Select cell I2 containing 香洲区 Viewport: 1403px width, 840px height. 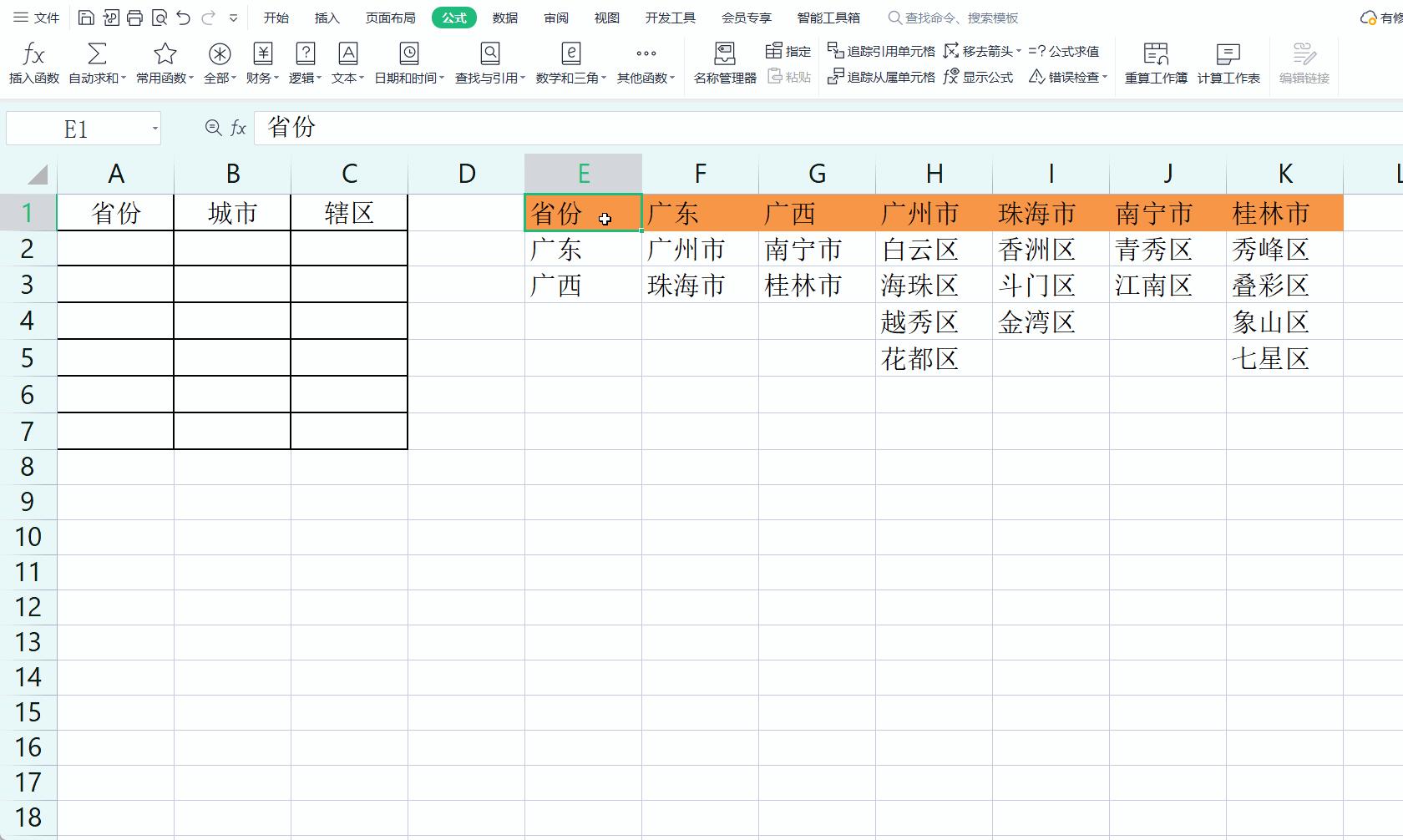point(1051,249)
